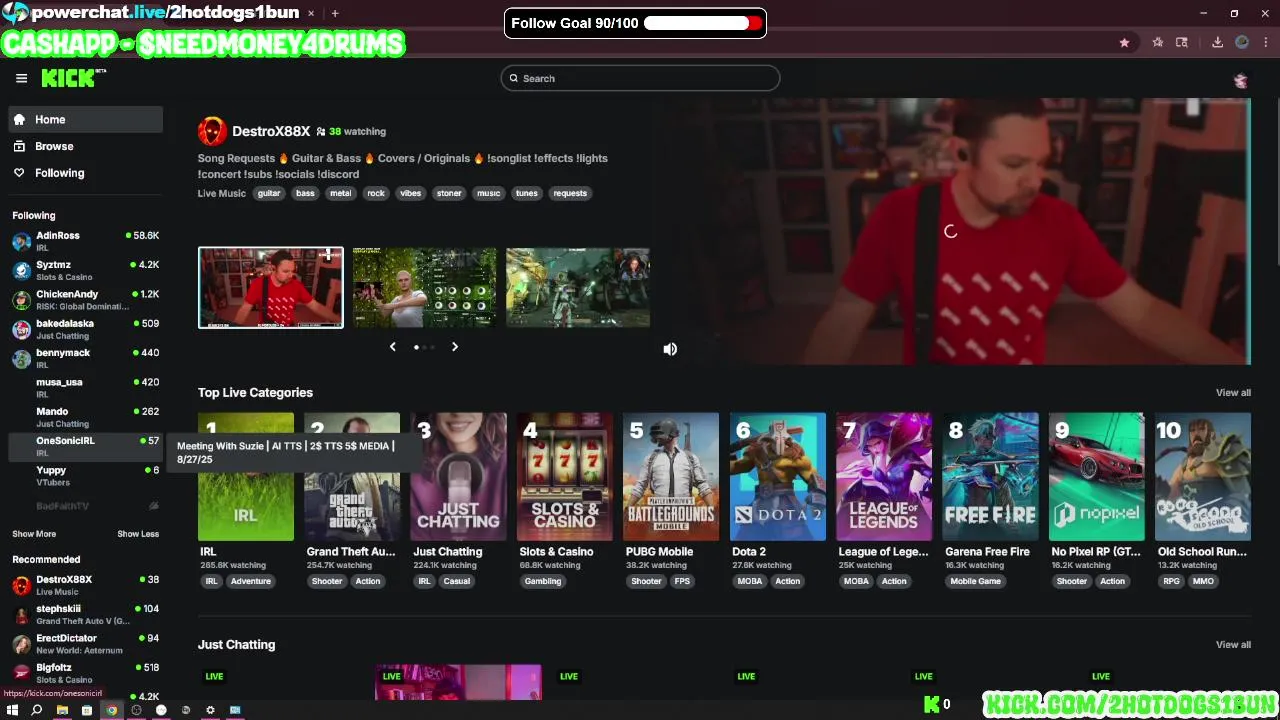Click the FPS tag under PUBG Mobile
The width and height of the screenshot is (1280, 720).
pyautogui.click(x=682, y=581)
